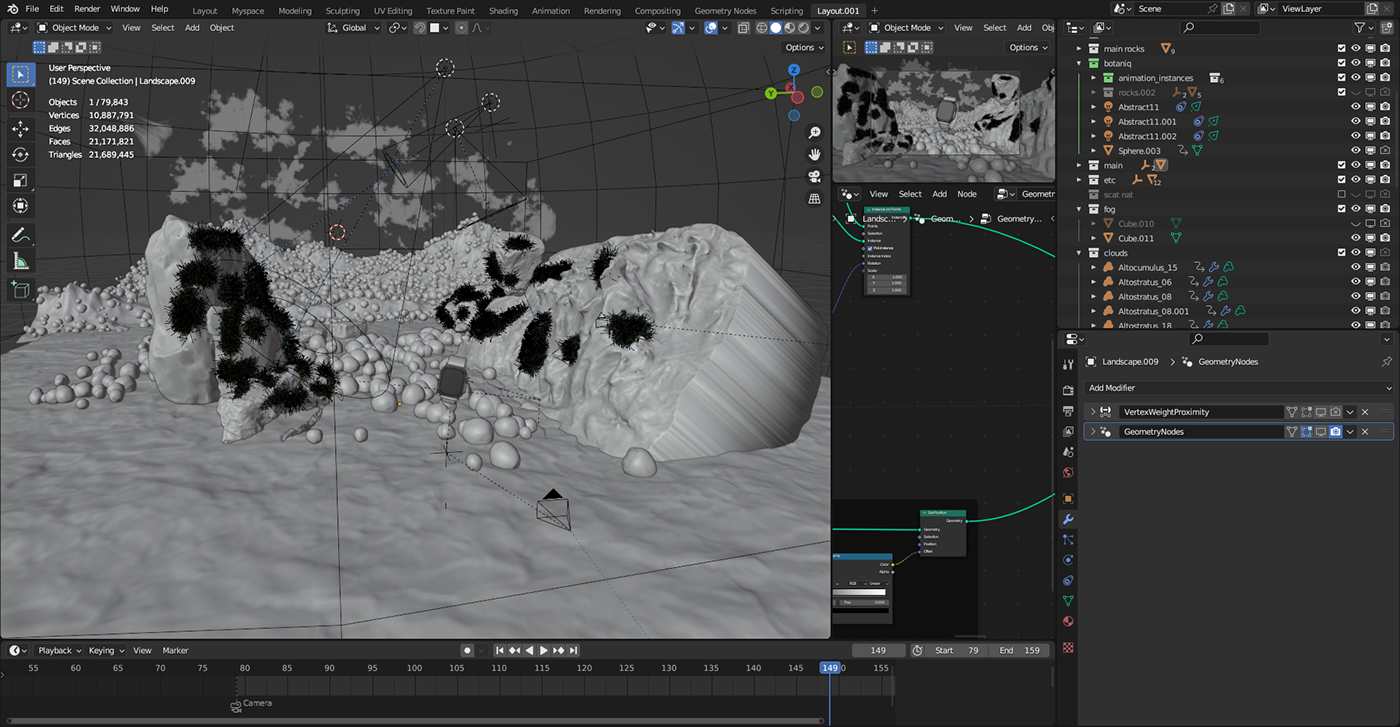Image resolution: width=1400 pixels, height=727 pixels.
Task: Remove the GeometryNodes modifier with X button
Action: (x=1365, y=432)
